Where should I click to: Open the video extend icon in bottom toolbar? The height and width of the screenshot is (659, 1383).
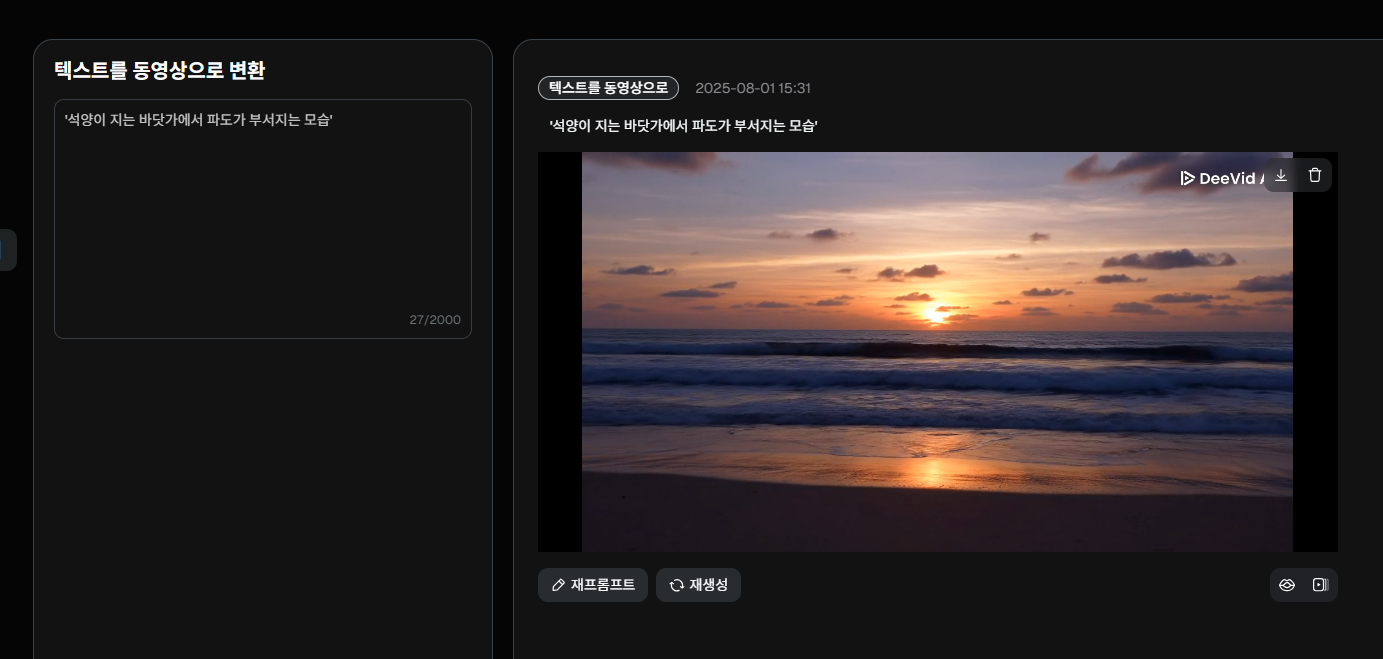pyautogui.click(x=1320, y=585)
